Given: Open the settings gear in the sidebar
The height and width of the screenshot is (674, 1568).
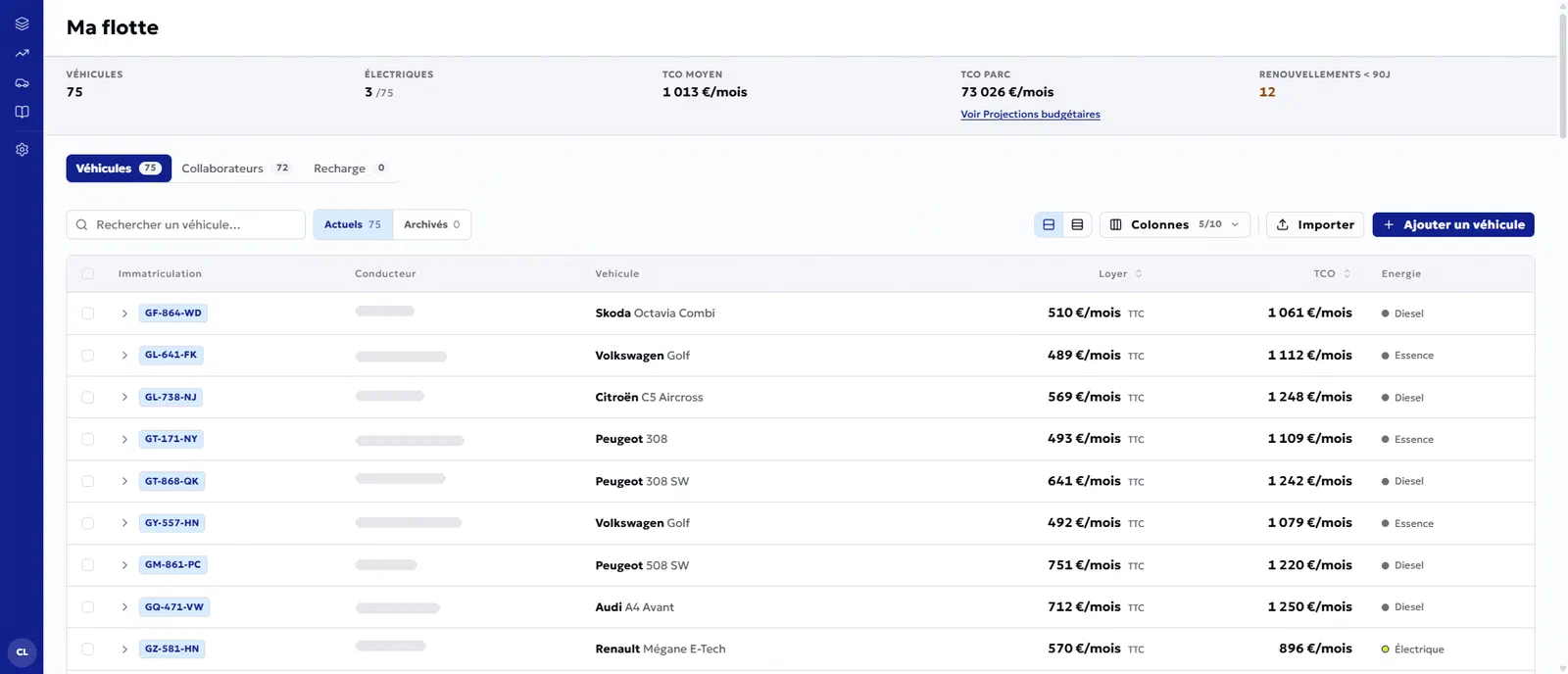Looking at the screenshot, I should pos(22,150).
